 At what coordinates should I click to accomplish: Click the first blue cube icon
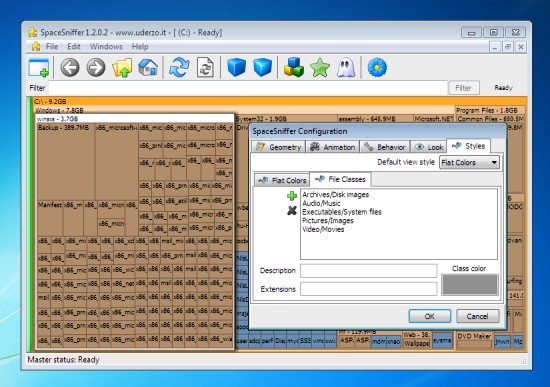pyautogui.click(x=236, y=67)
